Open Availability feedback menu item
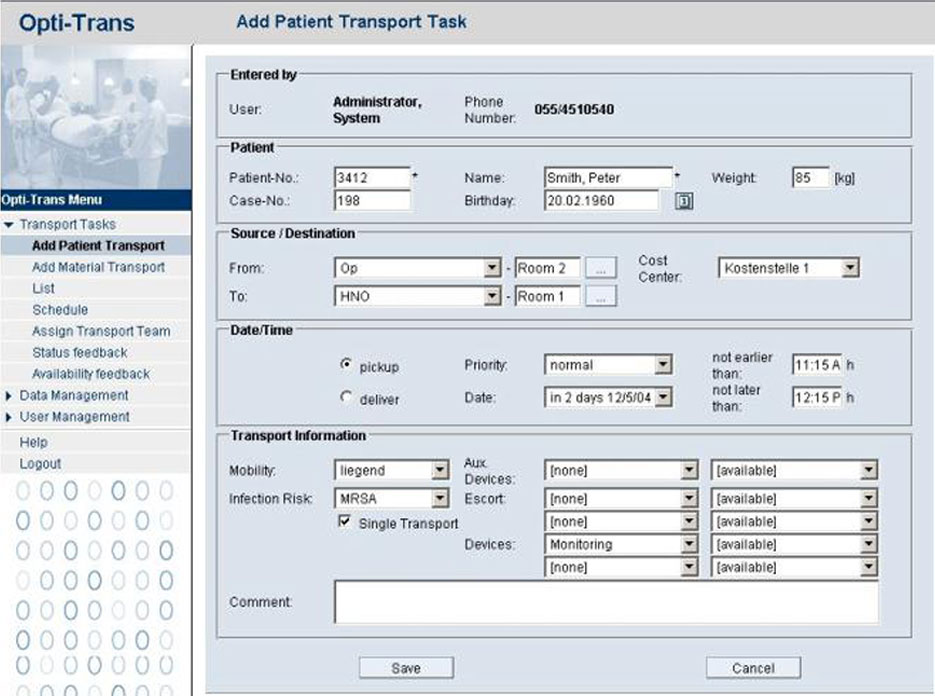The width and height of the screenshot is (935, 696). pyautogui.click(x=91, y=374)
